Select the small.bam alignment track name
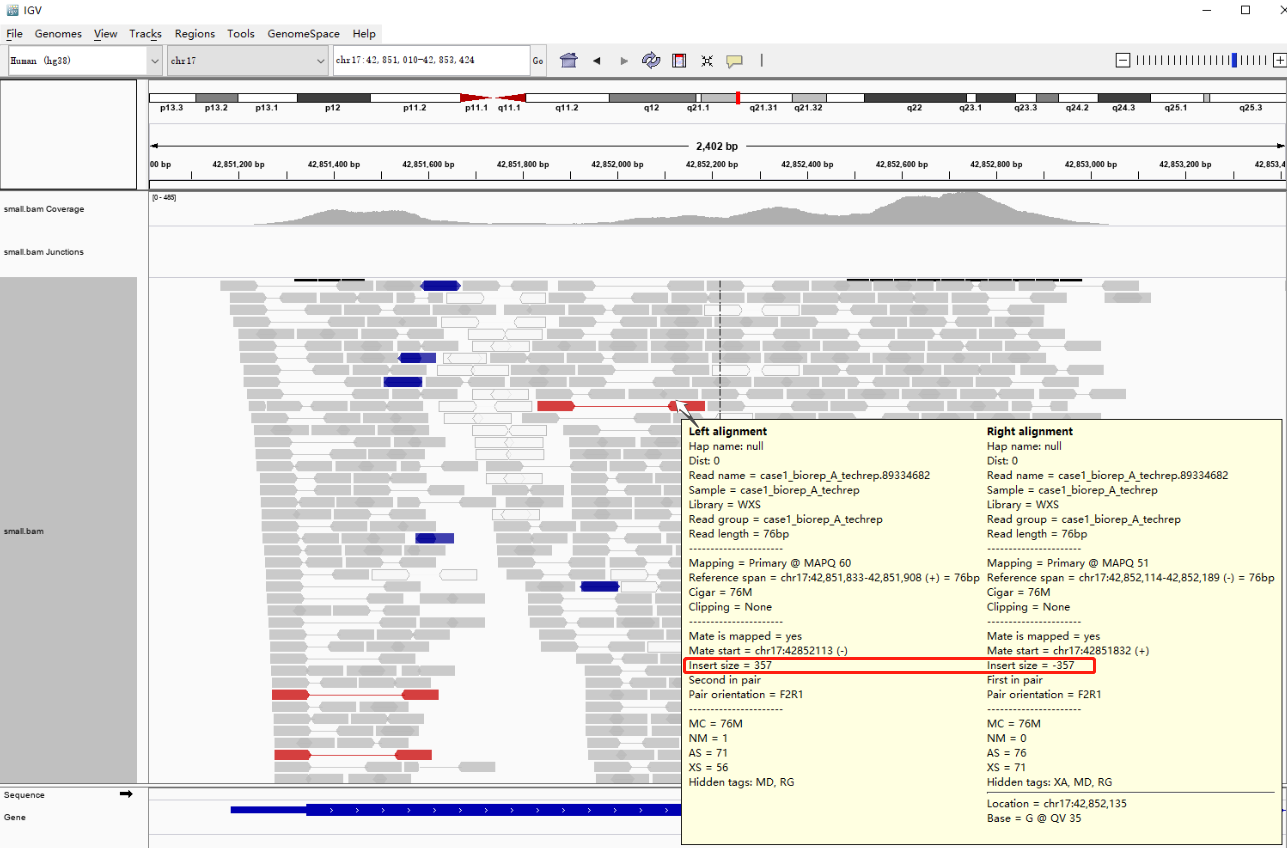This screenshot has width=1287, height=848. [x=23, y=531]
